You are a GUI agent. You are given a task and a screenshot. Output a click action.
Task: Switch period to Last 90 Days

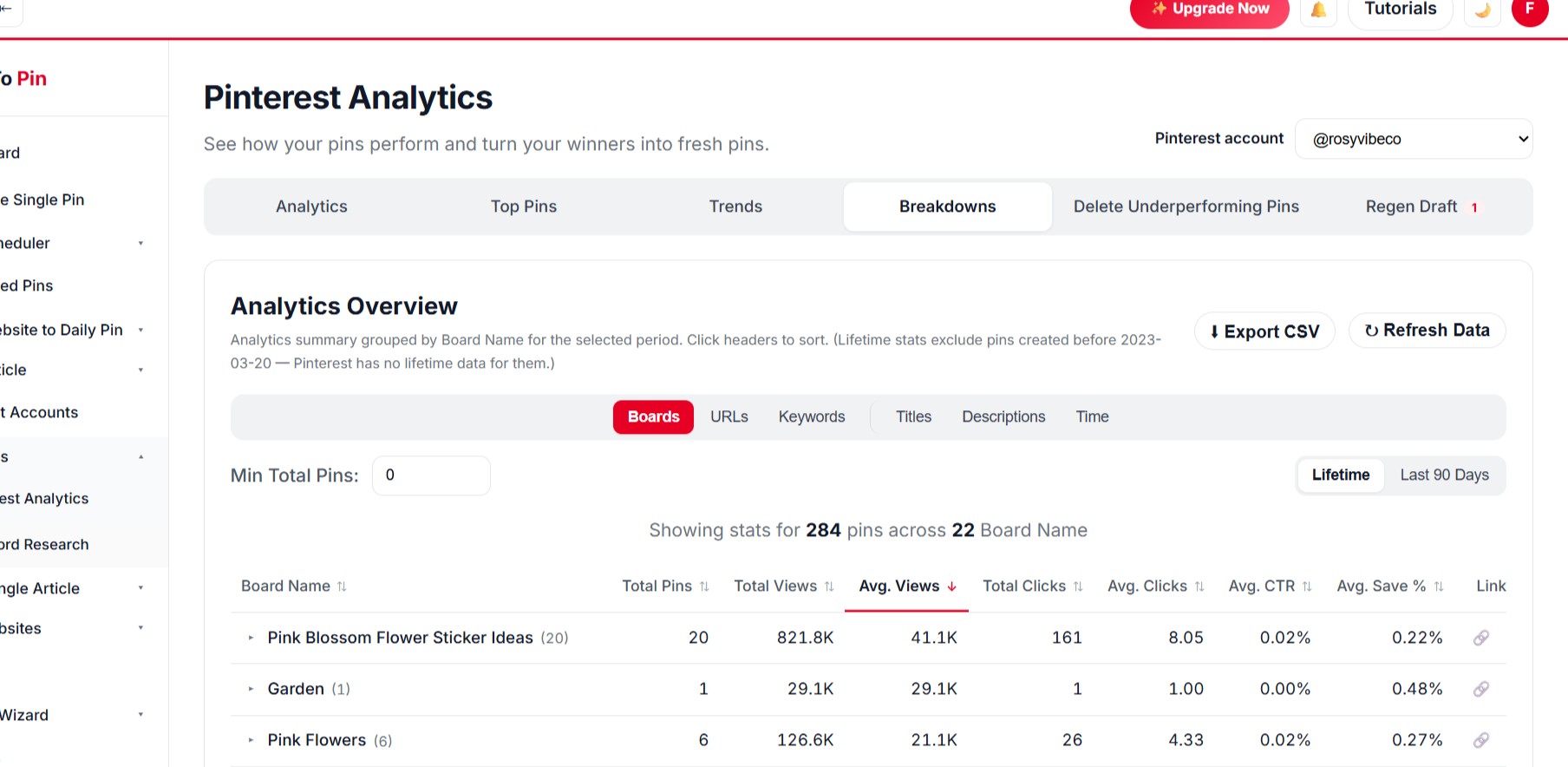click(1444, 475)
